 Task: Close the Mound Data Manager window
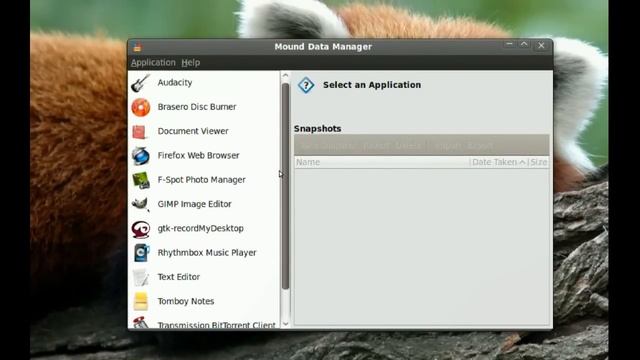[x=541, y=46]
